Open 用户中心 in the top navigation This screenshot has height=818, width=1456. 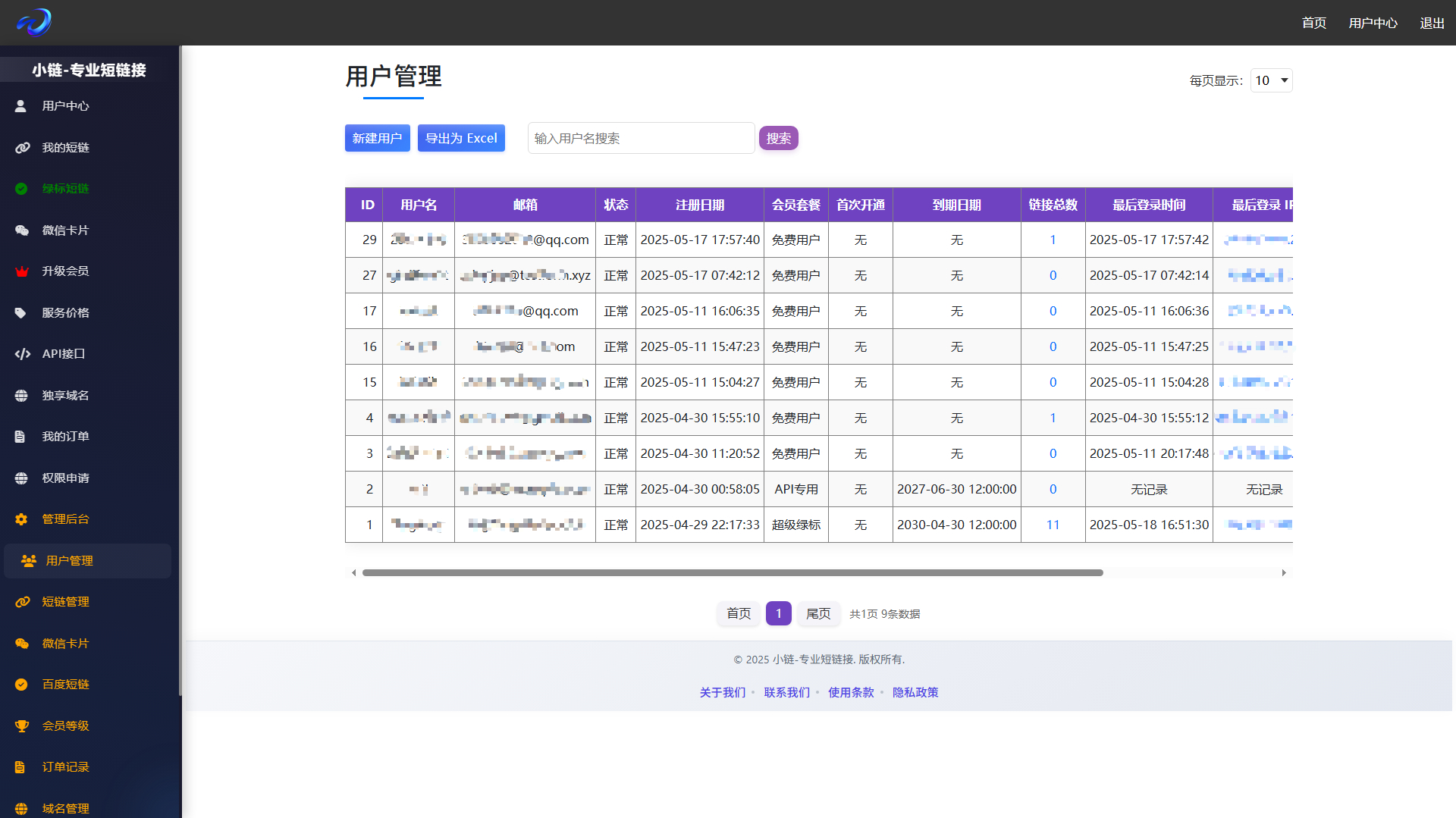point(1373,23)
